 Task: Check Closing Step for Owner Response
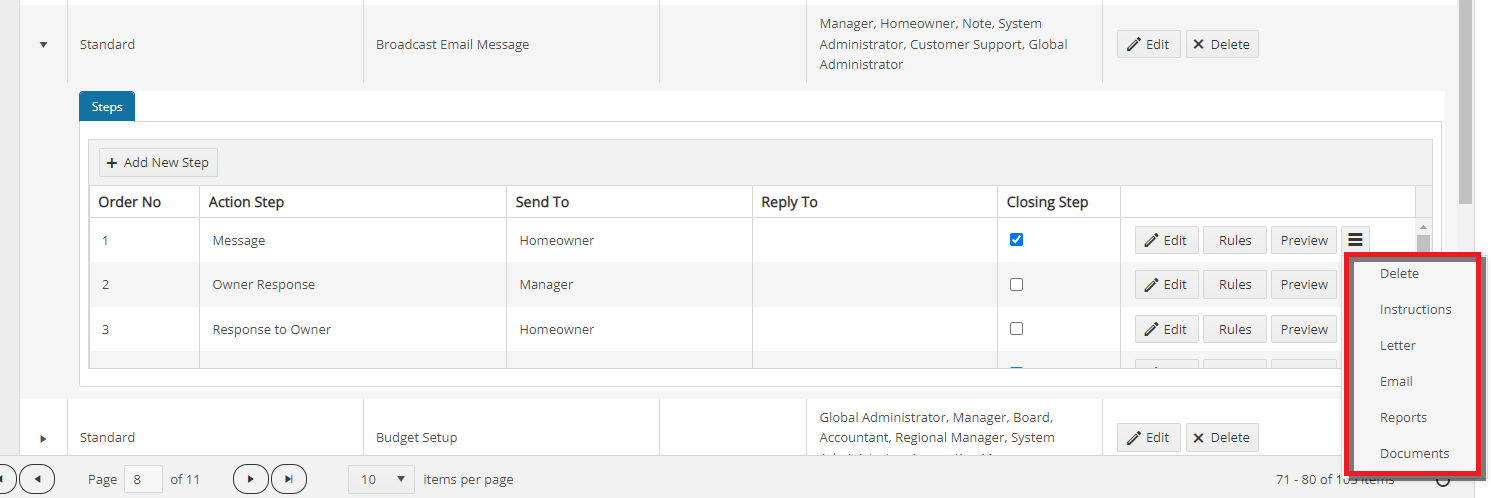pyautogui.click(x=1016, y=284)
